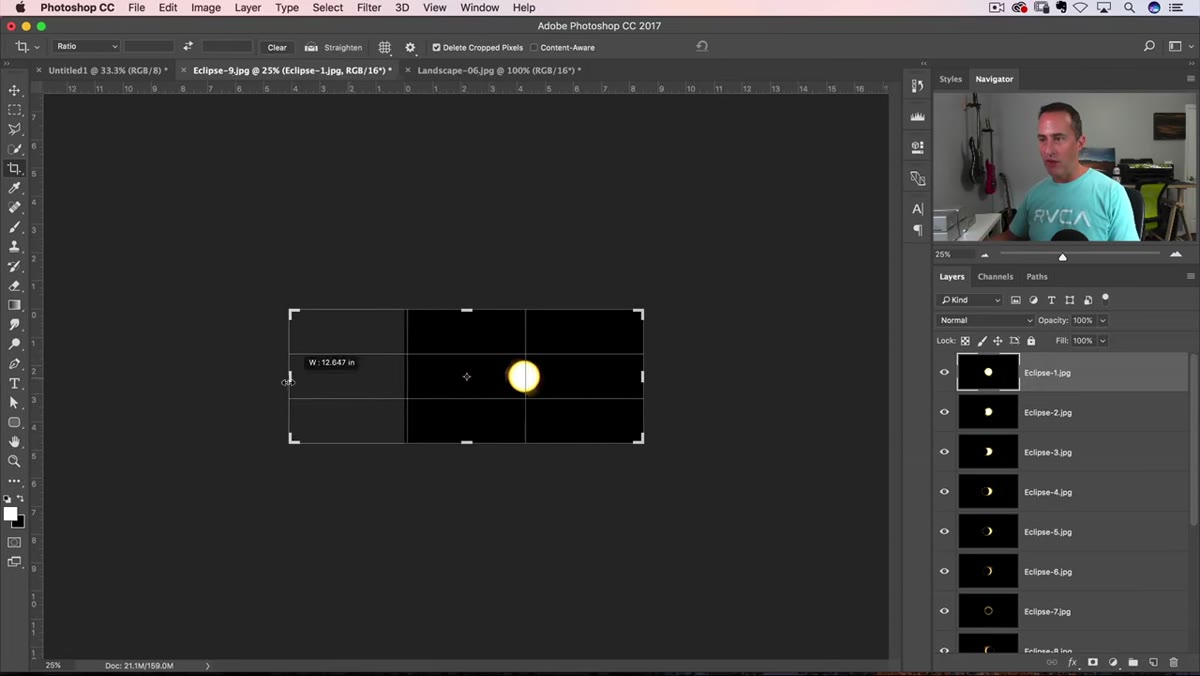Select the Healing Brush tool
The height and width of the screenshot is (676, 1200).
click(x=14, y=207)
